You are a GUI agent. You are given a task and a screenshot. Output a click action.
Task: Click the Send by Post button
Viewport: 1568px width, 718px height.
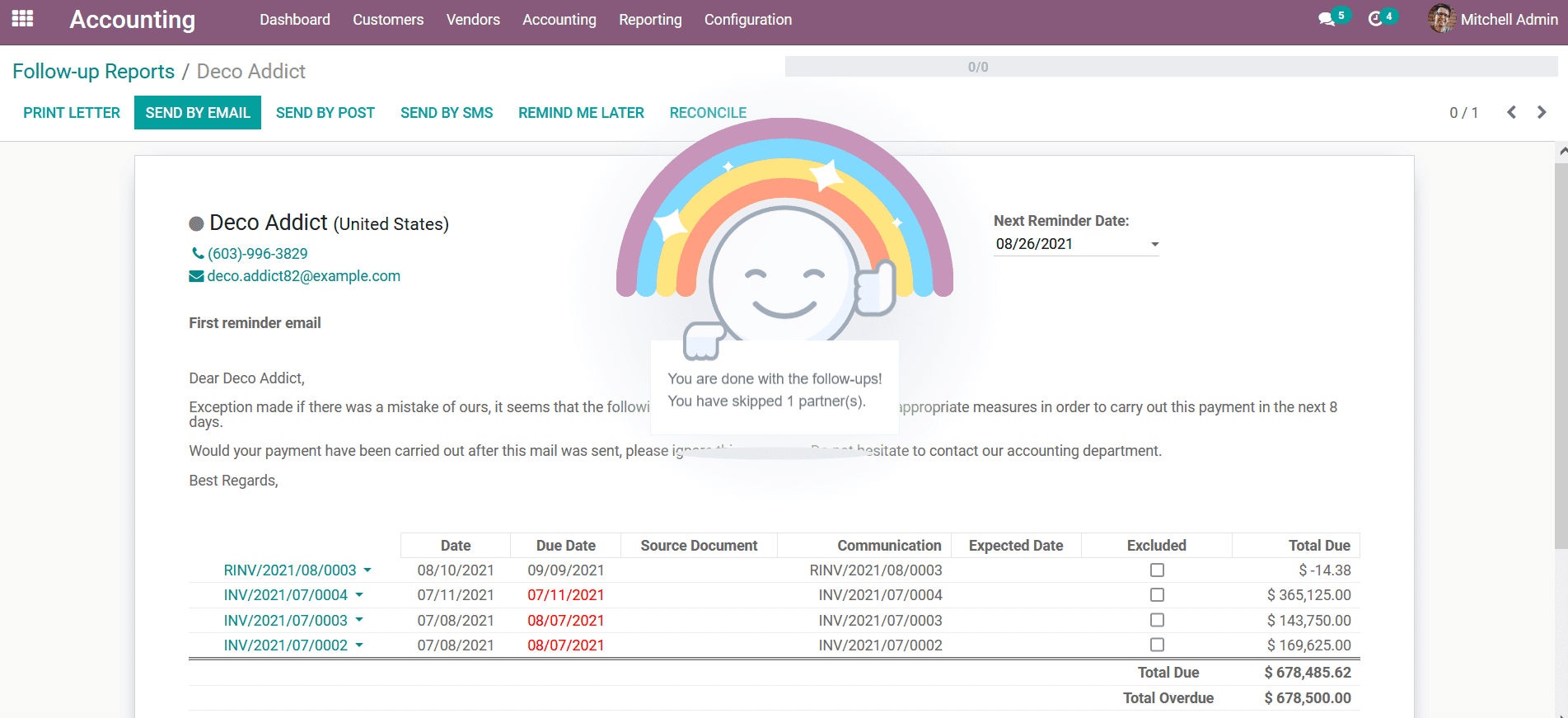[x=325, y=113]
